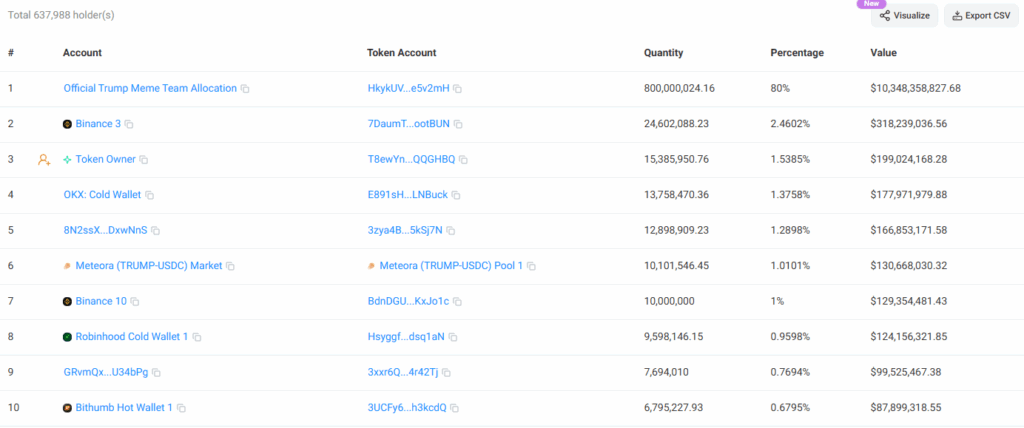Open token account BdnDGU...KxJo1c link
The height and width of the screenshot is (428, 1024).
pos(409,301)
